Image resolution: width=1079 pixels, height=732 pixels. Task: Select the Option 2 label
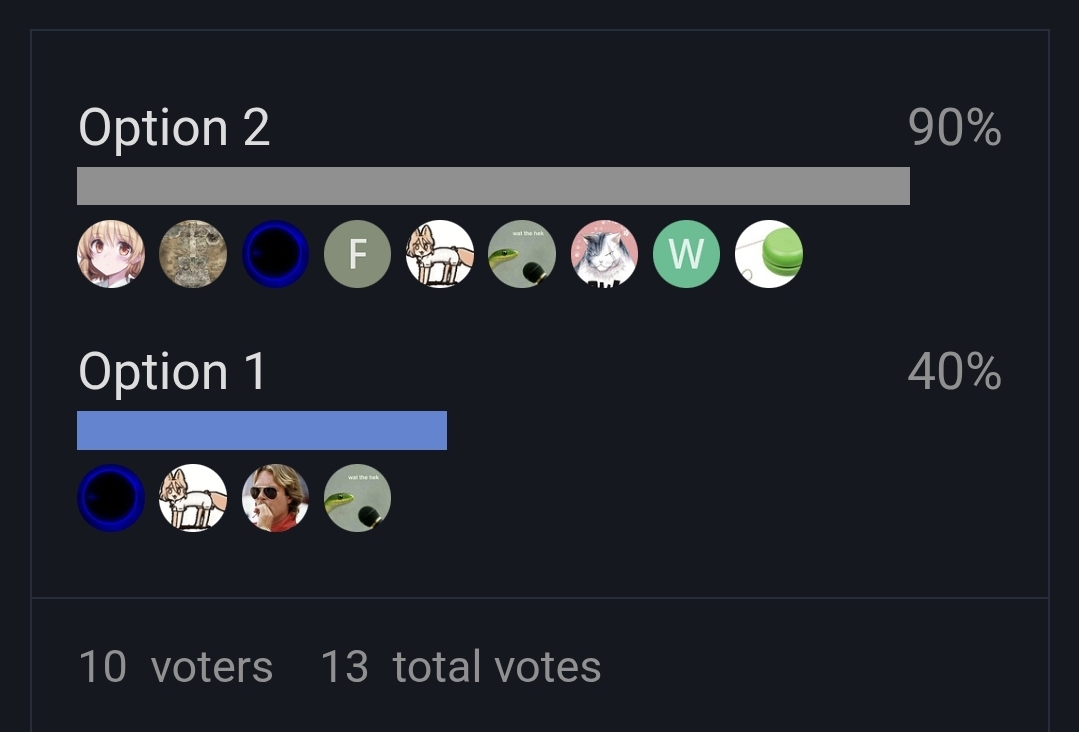(x=174, y=129)
